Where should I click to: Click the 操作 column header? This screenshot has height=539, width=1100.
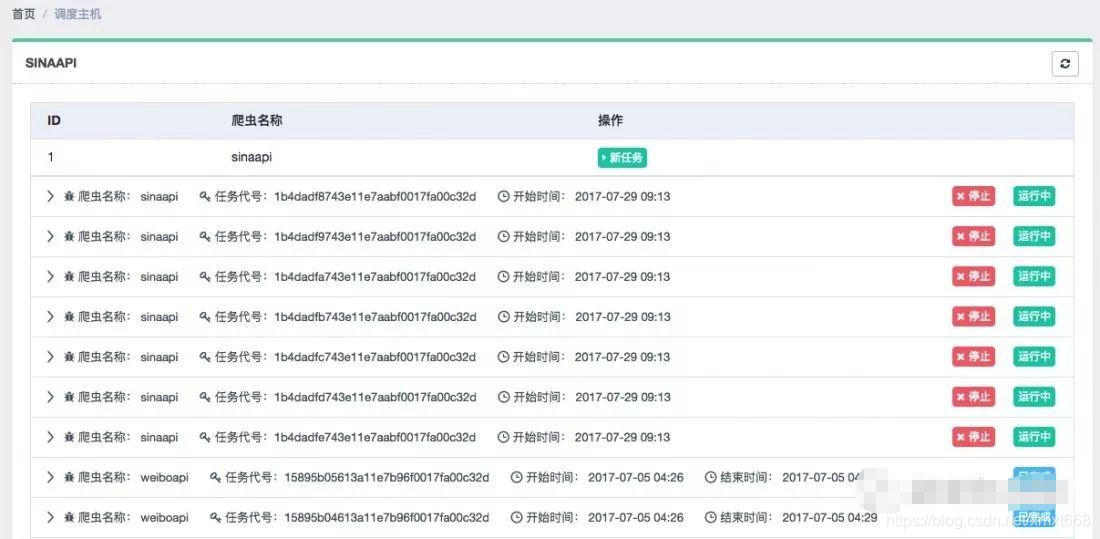tap(610, 121)
